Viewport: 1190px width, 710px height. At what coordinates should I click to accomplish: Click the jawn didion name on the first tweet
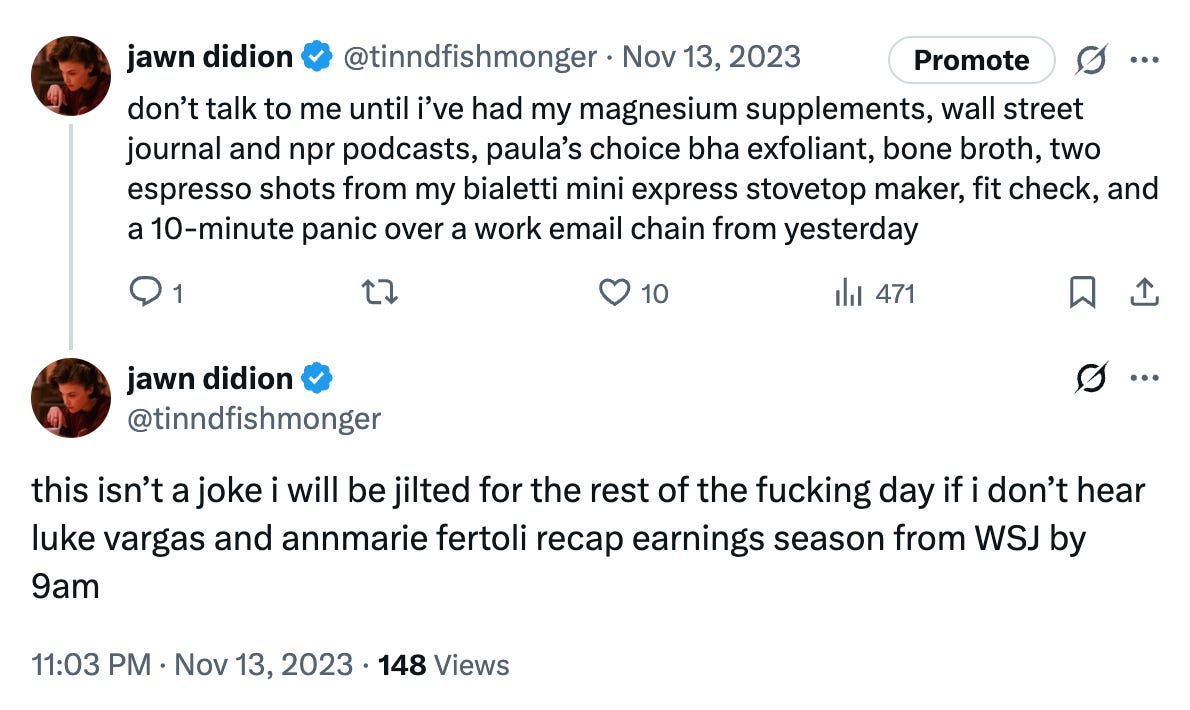point(210,58)
